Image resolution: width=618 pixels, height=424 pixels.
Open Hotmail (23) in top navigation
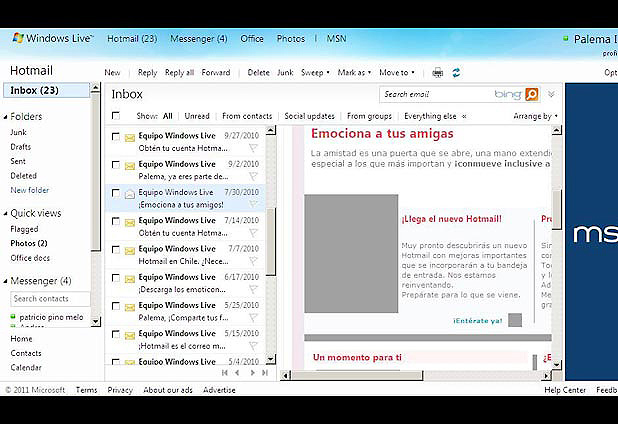[132, 39]
